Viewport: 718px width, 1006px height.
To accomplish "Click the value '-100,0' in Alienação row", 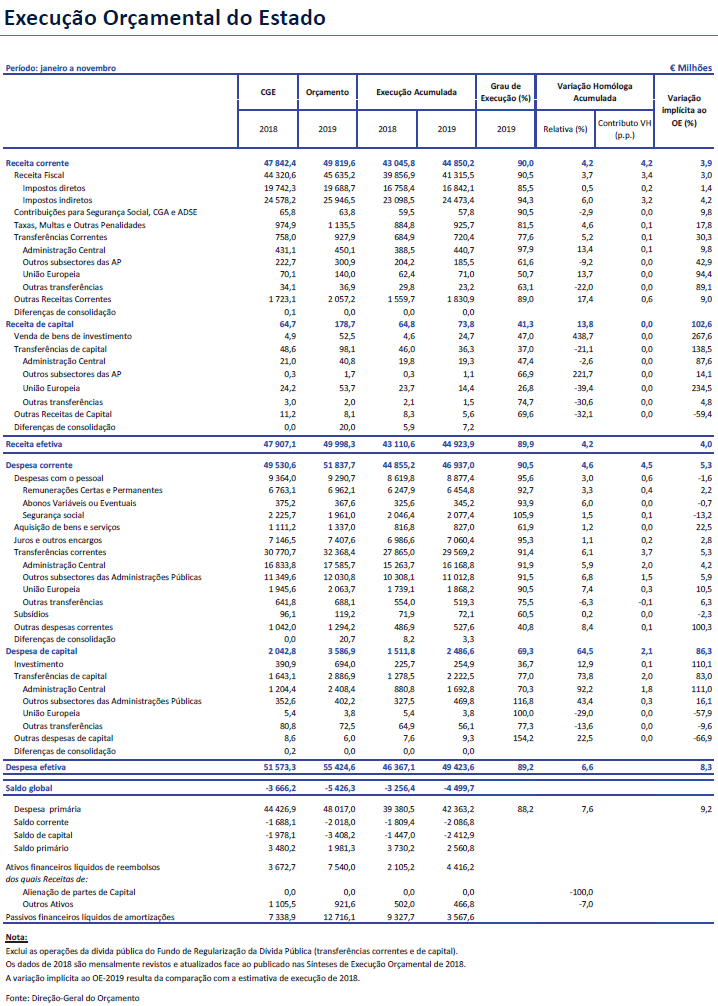I will [x=581, y=892].
